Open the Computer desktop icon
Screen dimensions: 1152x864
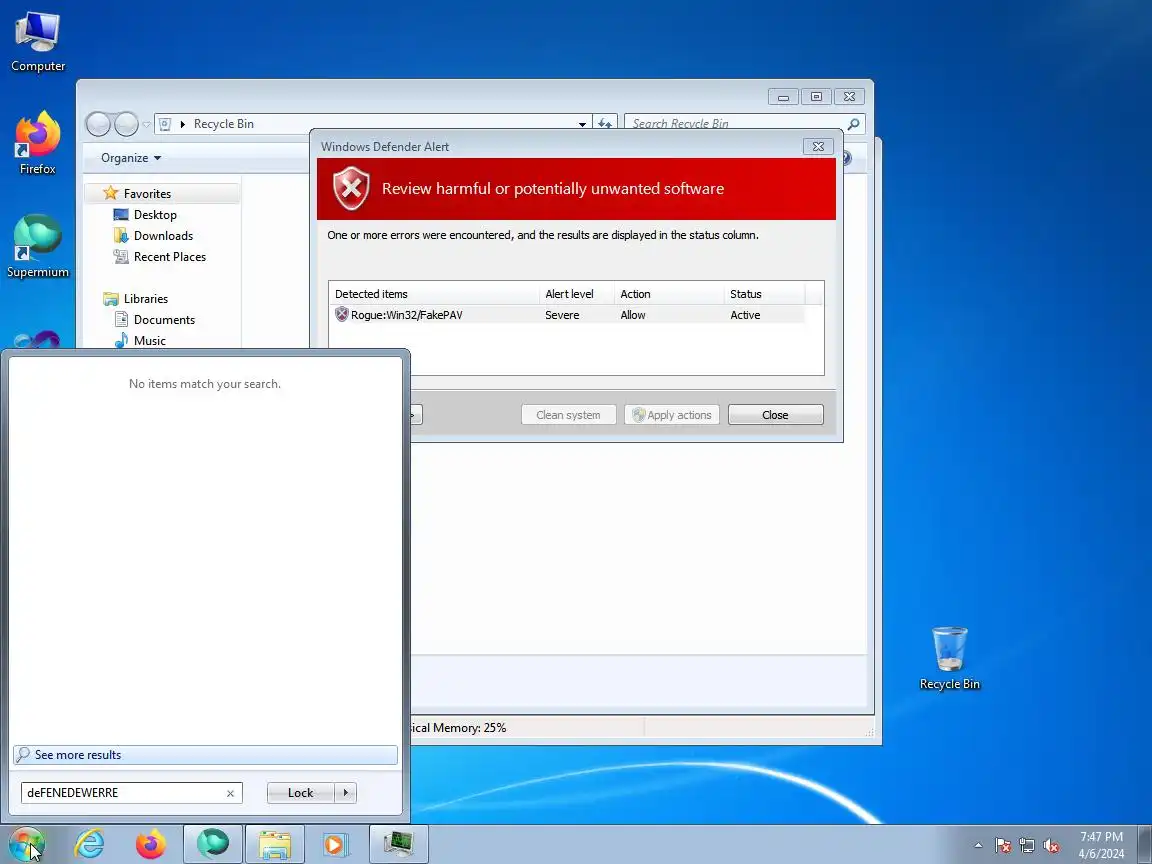(x=37, y=42)
